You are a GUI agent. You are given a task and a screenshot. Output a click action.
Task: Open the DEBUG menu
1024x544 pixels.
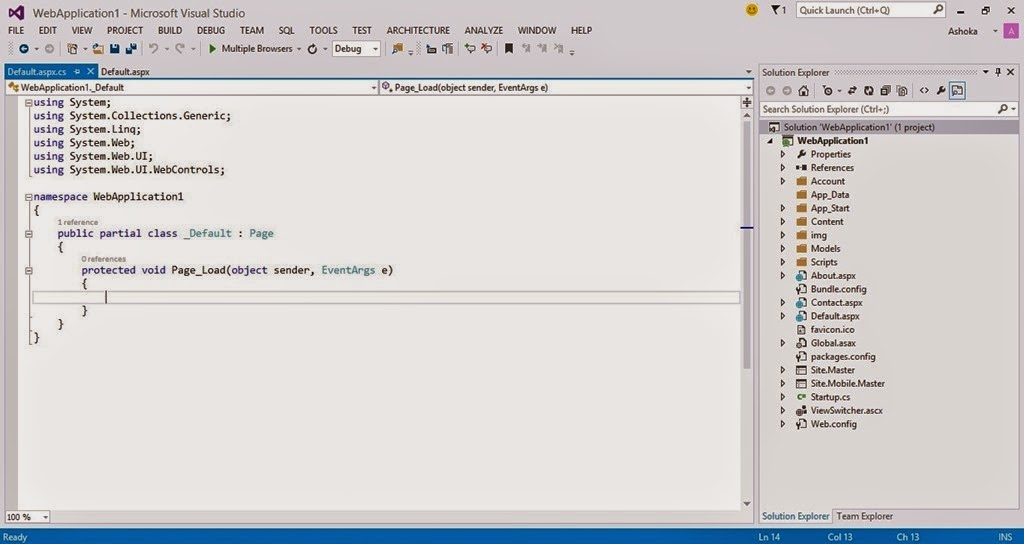[211, 30]
